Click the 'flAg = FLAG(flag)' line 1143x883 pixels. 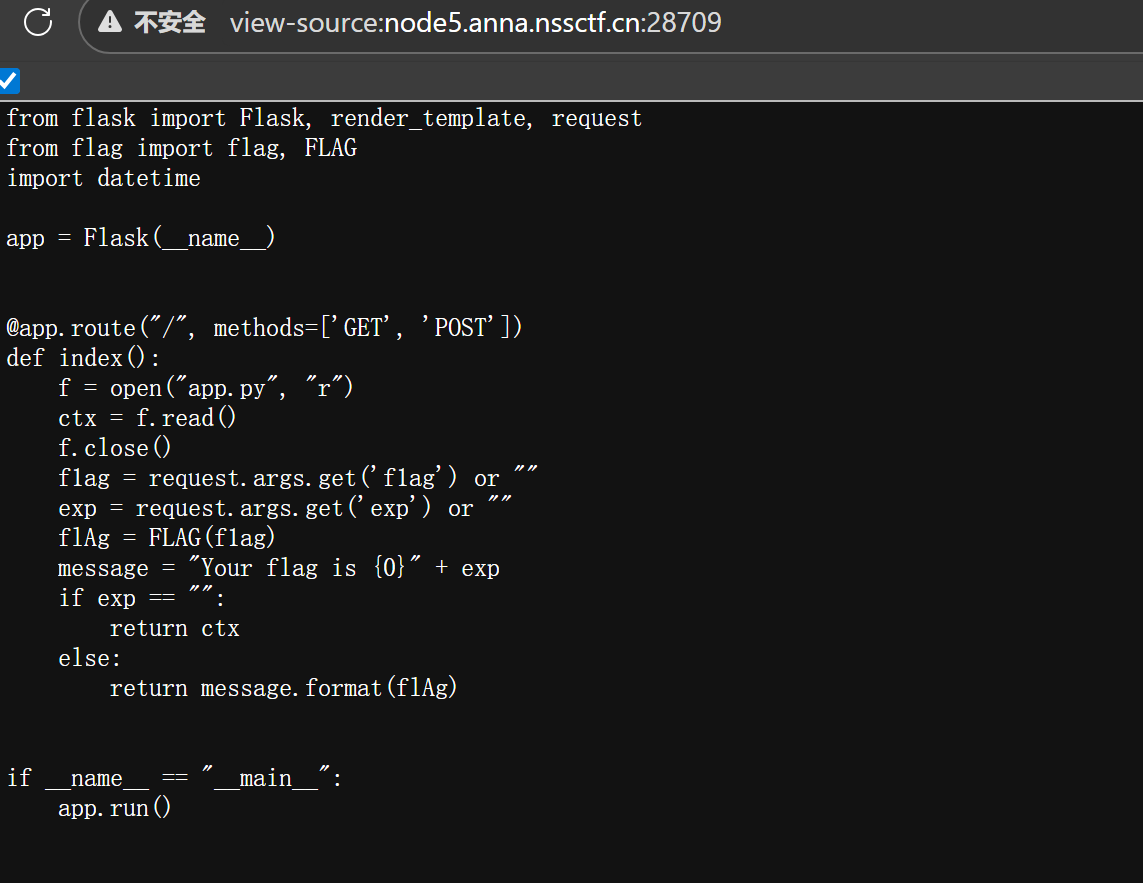[167, 538]
